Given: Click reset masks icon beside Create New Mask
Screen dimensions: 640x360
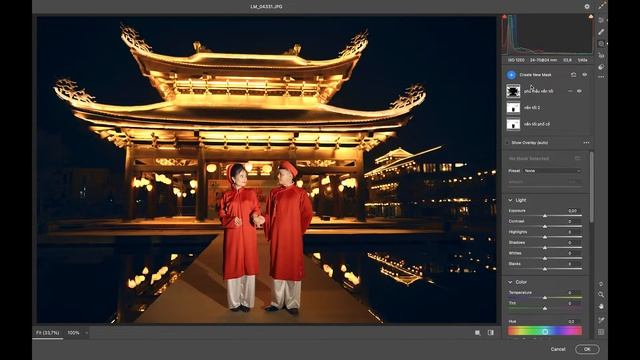Looking at the screenshot, I should pos(573,75).
